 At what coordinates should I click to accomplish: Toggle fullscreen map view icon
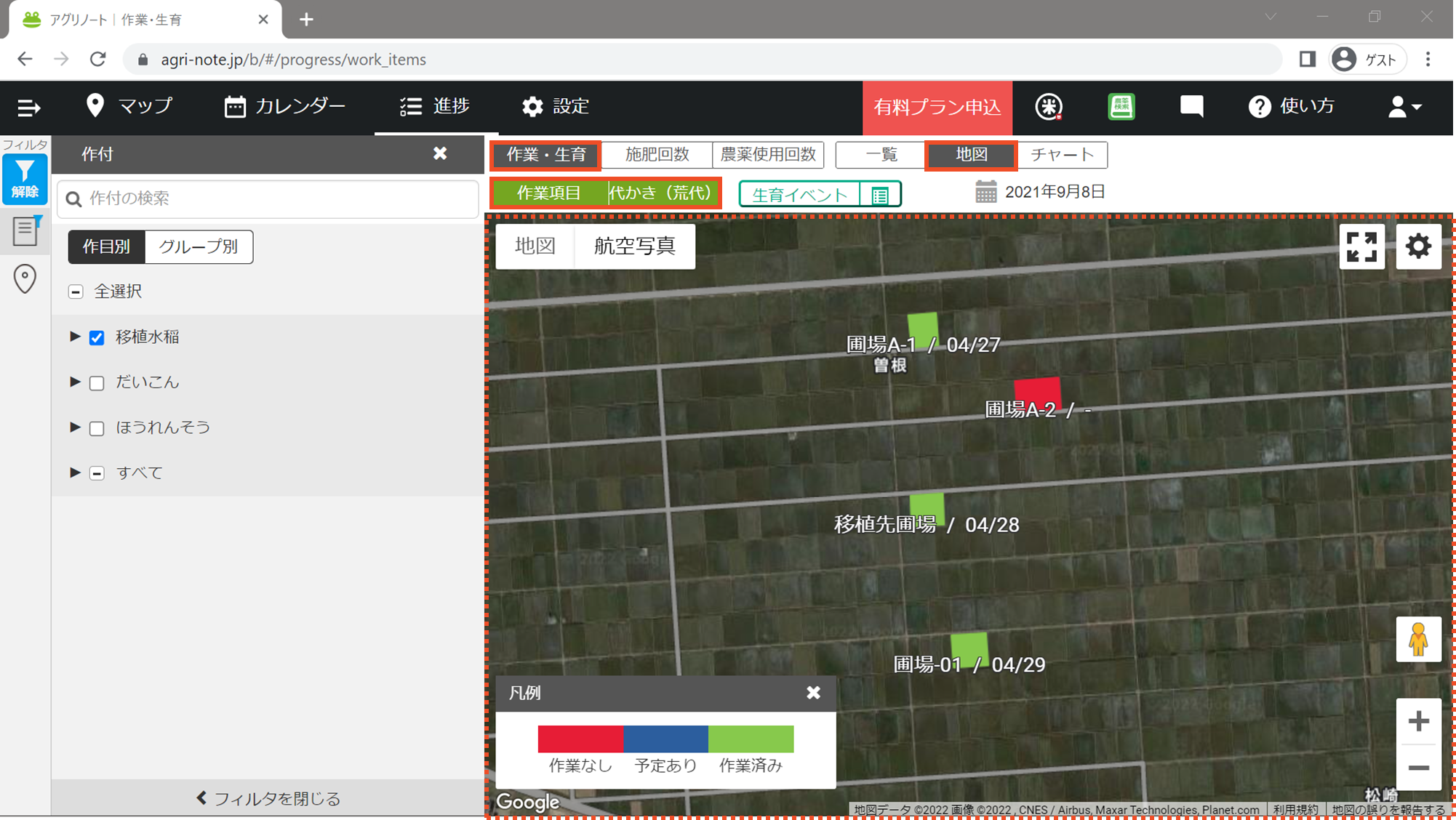tap(1361, 246)
